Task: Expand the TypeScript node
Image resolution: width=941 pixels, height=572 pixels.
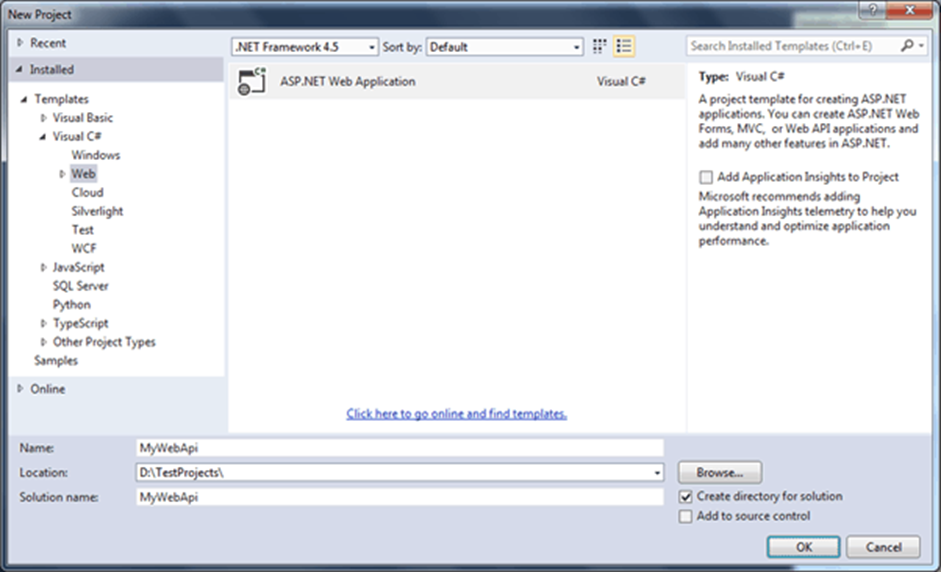Action: point(43,324)
